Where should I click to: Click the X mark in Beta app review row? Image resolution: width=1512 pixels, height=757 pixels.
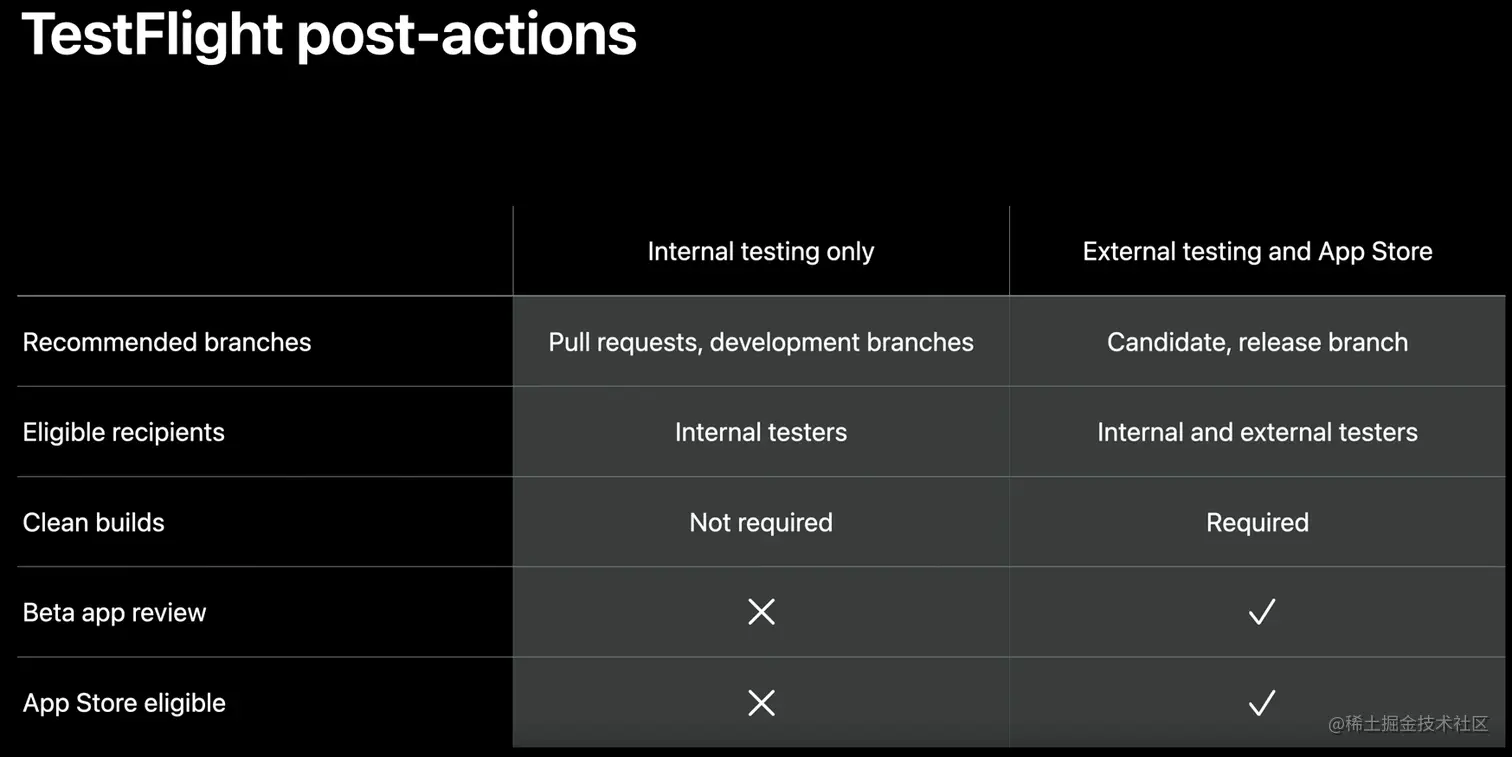[761, 612]
